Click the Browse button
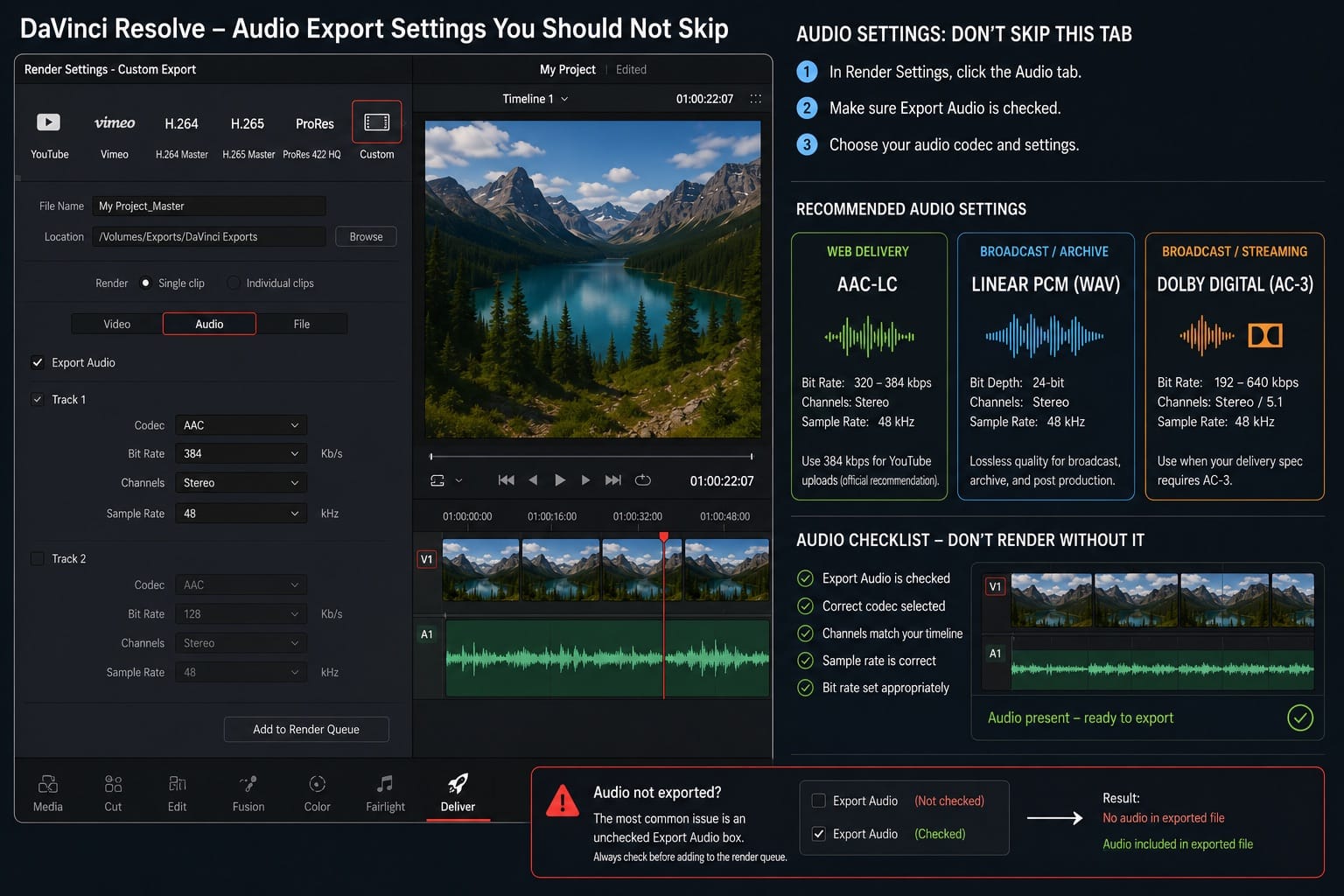Viewport: 1344px width, 896px height. (x=366, y=236)
